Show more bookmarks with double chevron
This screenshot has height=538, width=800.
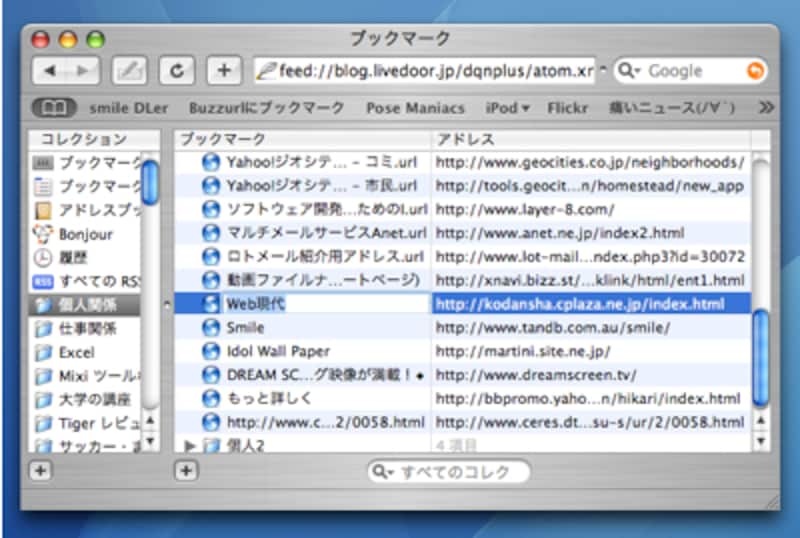click(x=766, y=108)
